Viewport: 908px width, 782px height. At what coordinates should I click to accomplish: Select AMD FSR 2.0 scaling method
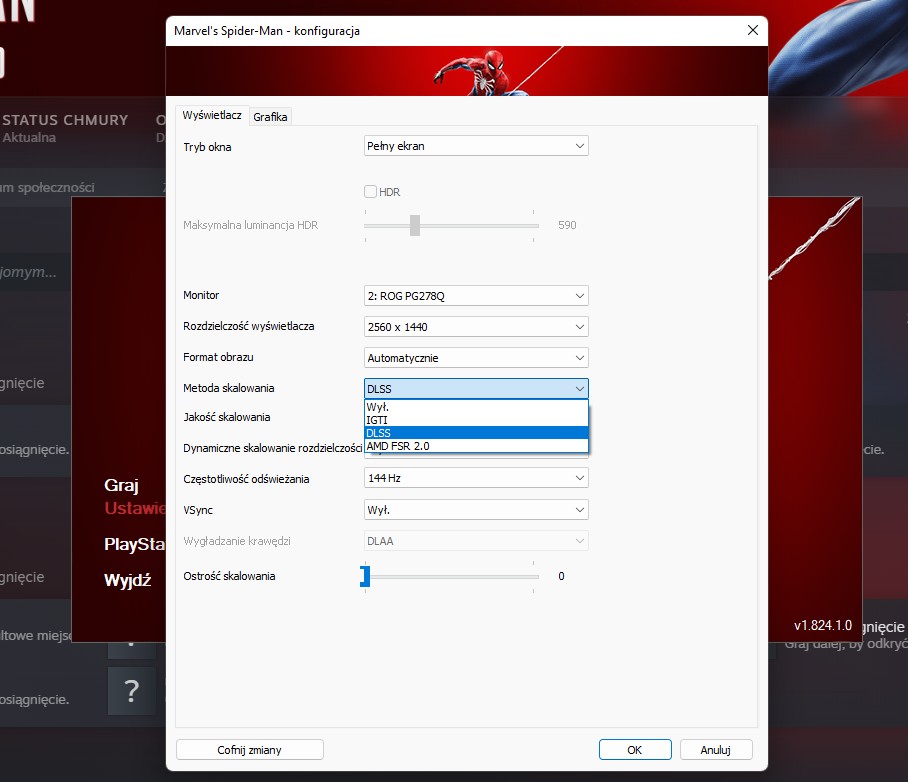pyautogui.click(x=476, y=446)
